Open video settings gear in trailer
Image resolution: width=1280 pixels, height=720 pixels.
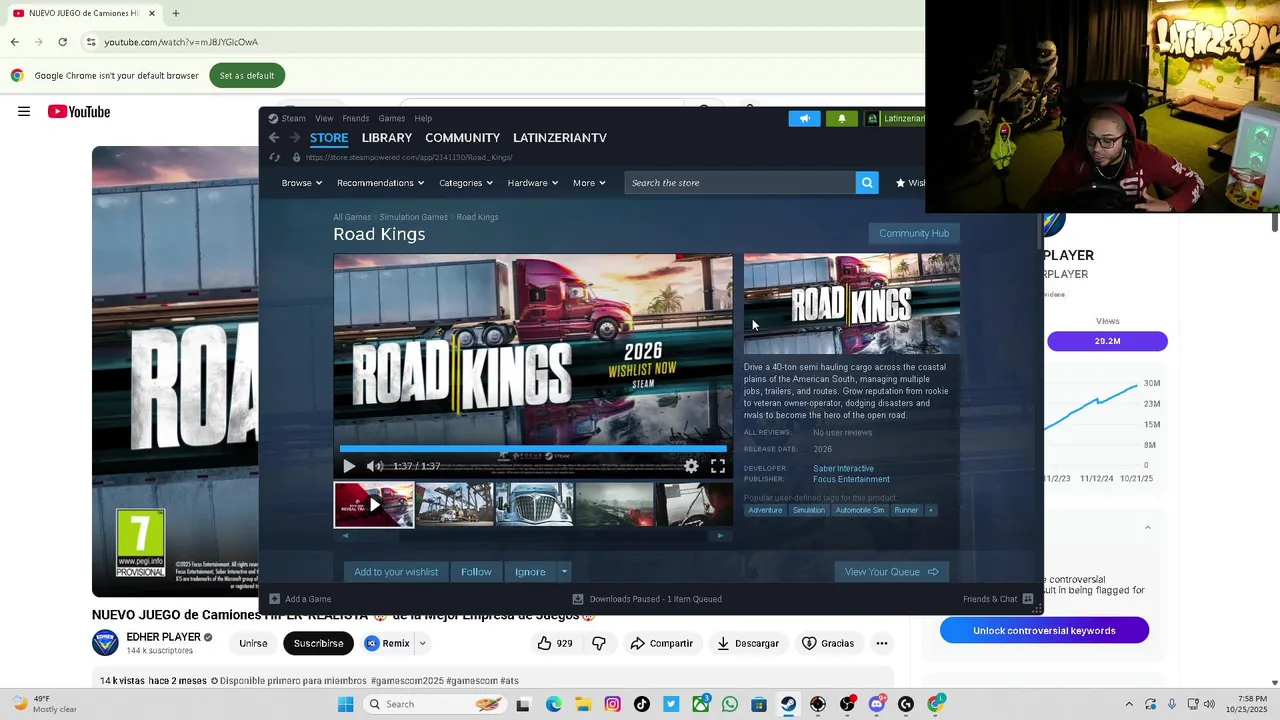[x=691, y=466]
